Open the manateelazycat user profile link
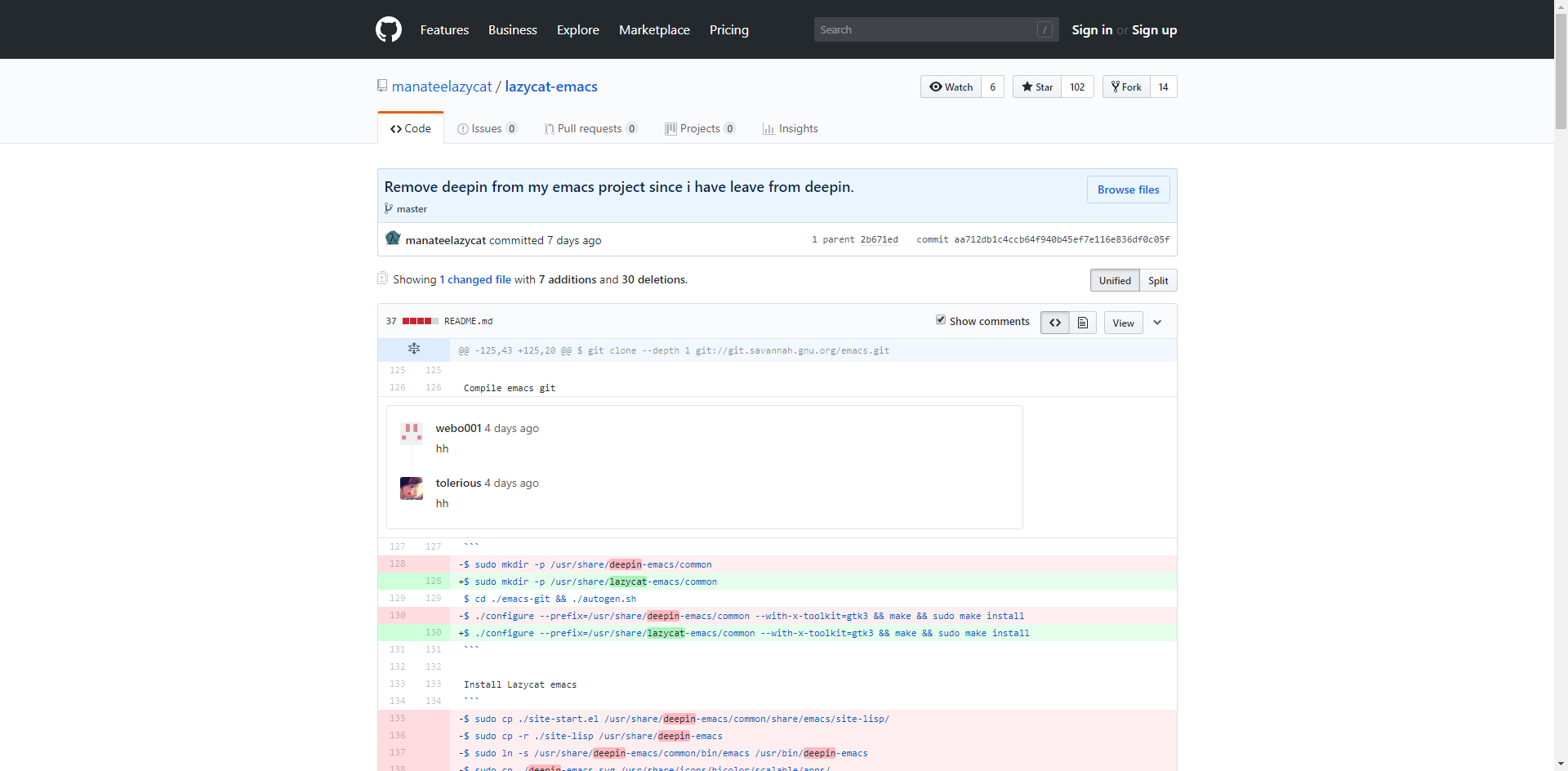The image size is (1568, 771). [442, 87]
